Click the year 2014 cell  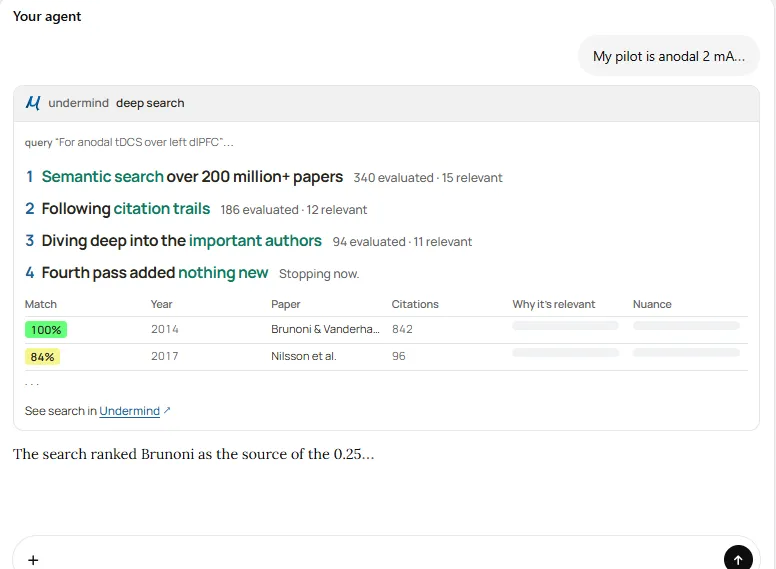pyautogui.click(x=164, y=329)
